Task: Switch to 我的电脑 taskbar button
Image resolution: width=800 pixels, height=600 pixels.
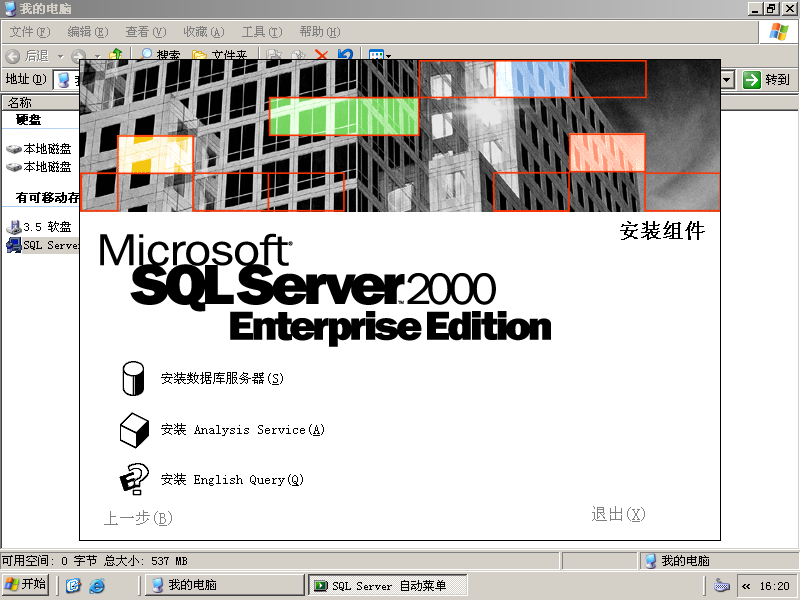Action: click(x=224, y=585)
